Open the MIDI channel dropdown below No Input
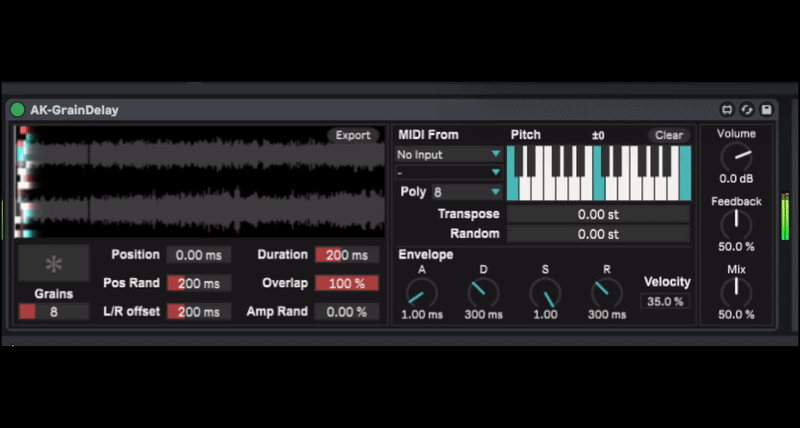Screen dimensions: 800x428 click(449, 172)
